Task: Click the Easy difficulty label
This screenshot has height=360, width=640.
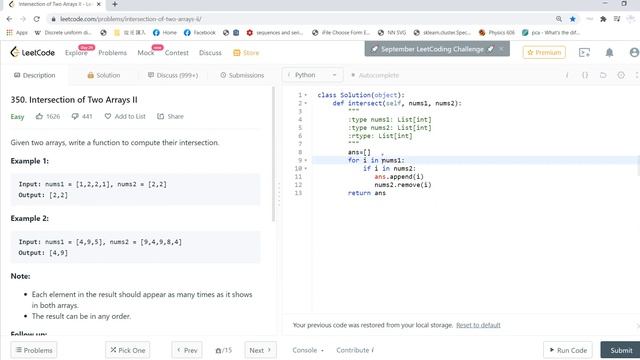Action: 17,117
